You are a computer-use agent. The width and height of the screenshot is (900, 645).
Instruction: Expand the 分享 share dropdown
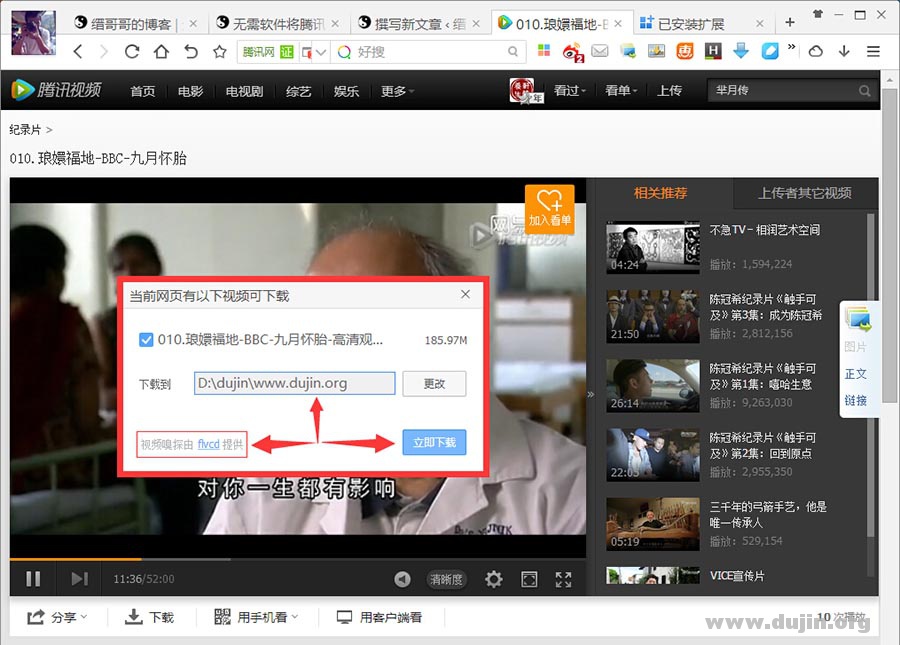tap(57, 617)
